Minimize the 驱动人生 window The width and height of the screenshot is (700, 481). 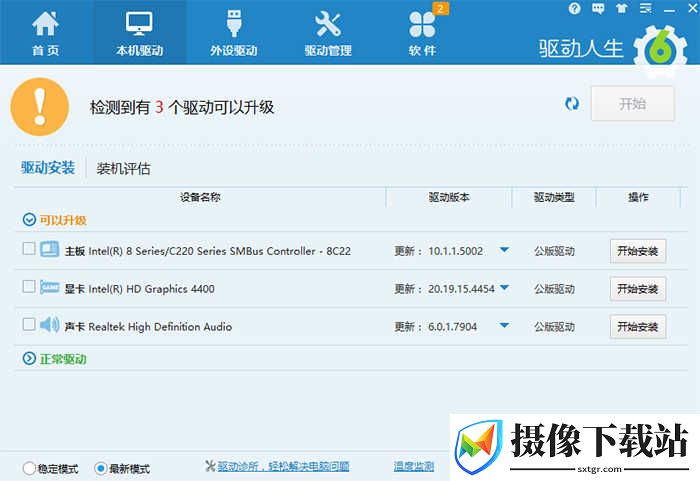point(669,9)
